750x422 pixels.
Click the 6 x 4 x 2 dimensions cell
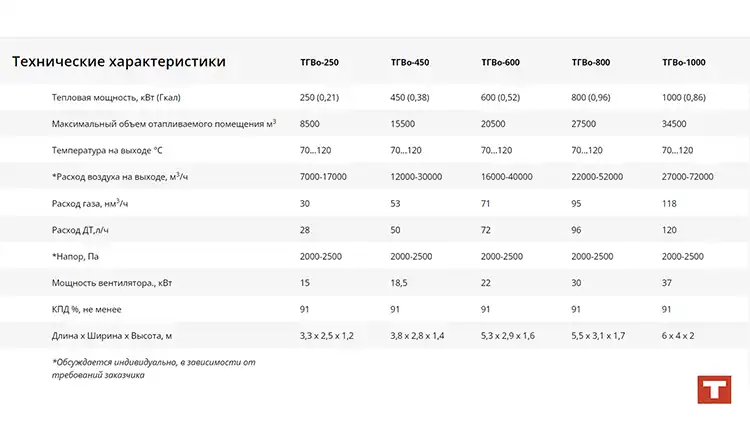pyautogui.click(x=678, y=336)
